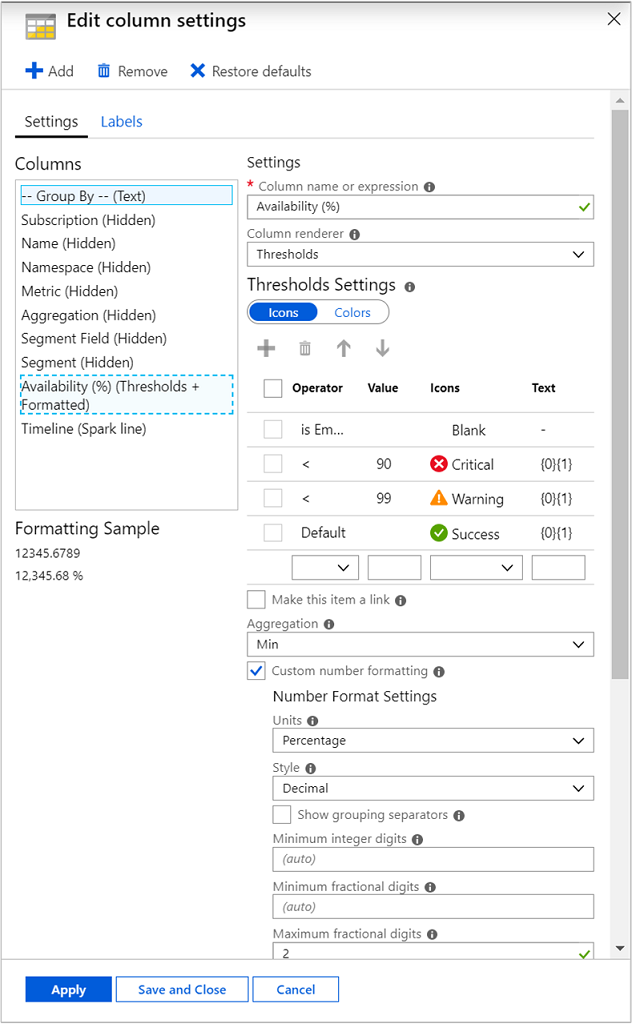Click Save and Close
Image resolution: width=632 pixels, height=1024 pixels.
[x=181, y=989]
